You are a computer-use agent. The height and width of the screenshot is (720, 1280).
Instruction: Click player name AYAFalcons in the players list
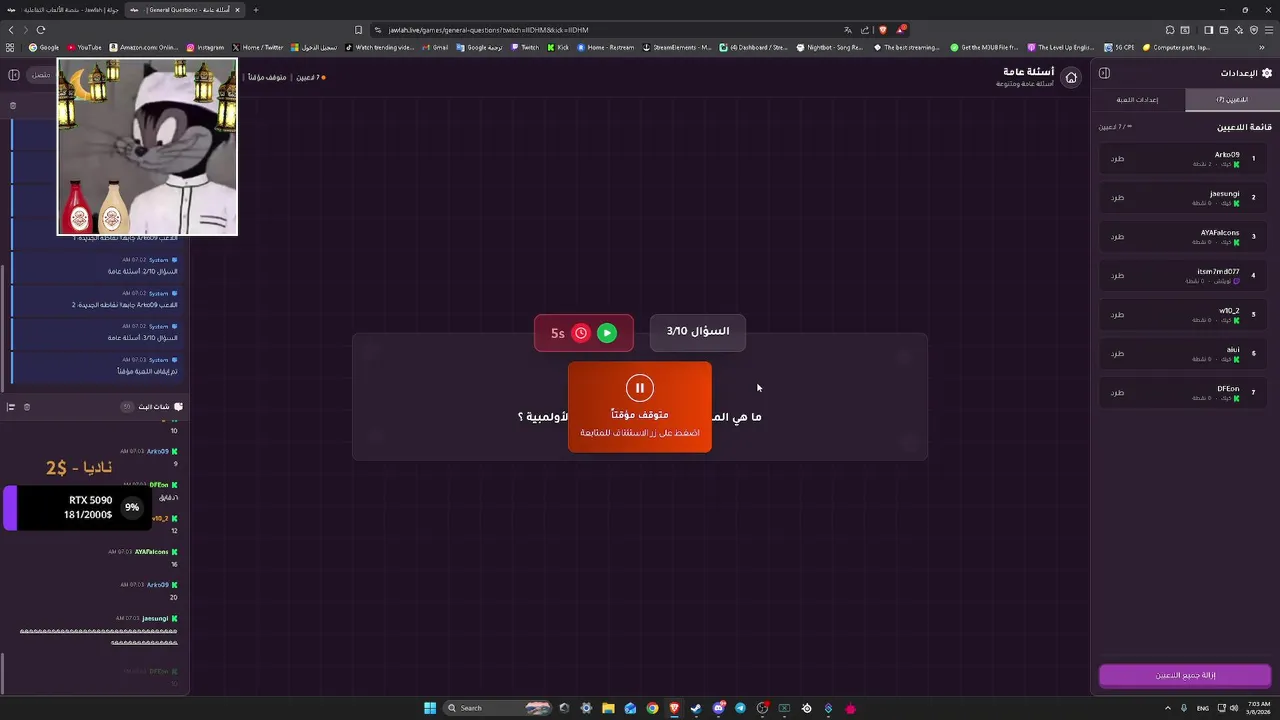(x=1220, y=233)
